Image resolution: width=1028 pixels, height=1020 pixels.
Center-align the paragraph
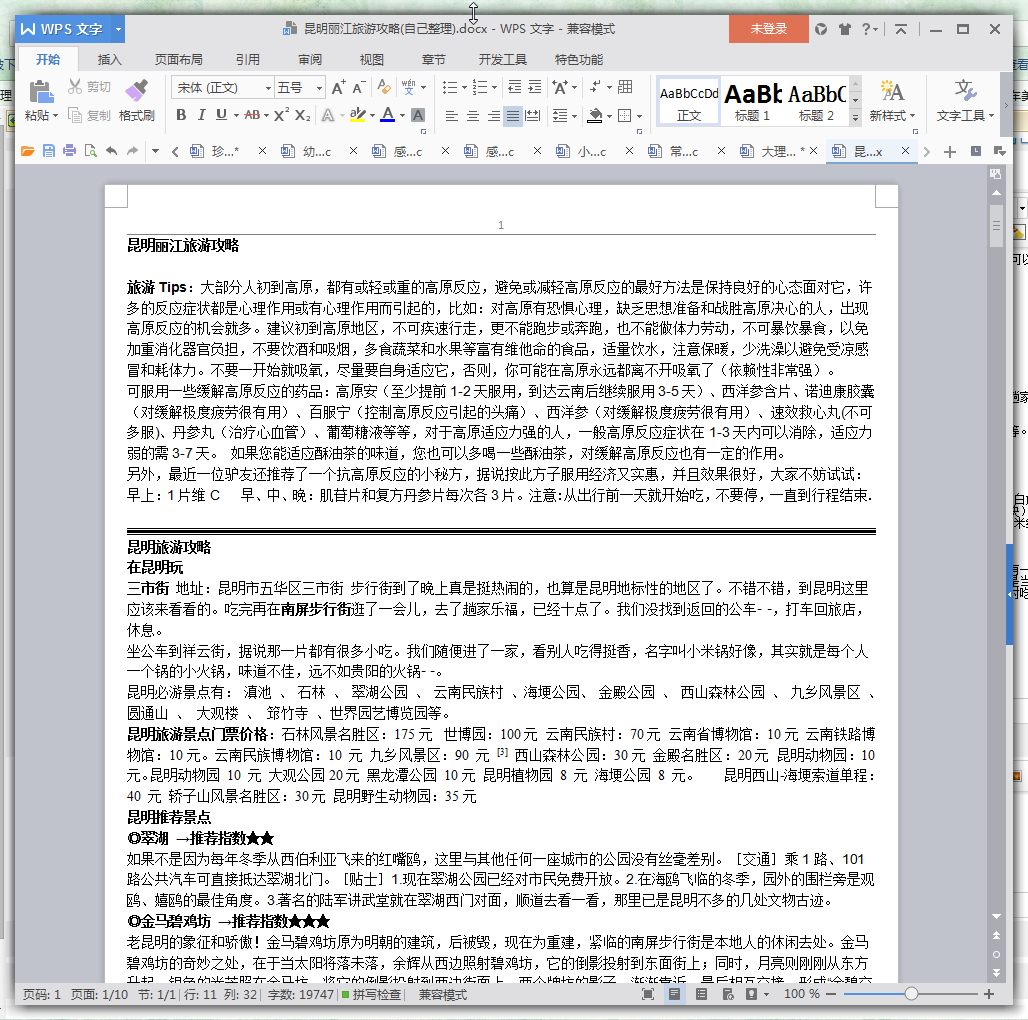click(473, 116)
